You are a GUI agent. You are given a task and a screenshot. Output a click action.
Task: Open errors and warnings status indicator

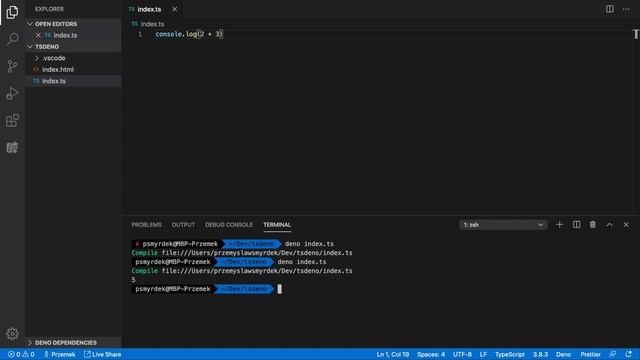tap(21, 354)
